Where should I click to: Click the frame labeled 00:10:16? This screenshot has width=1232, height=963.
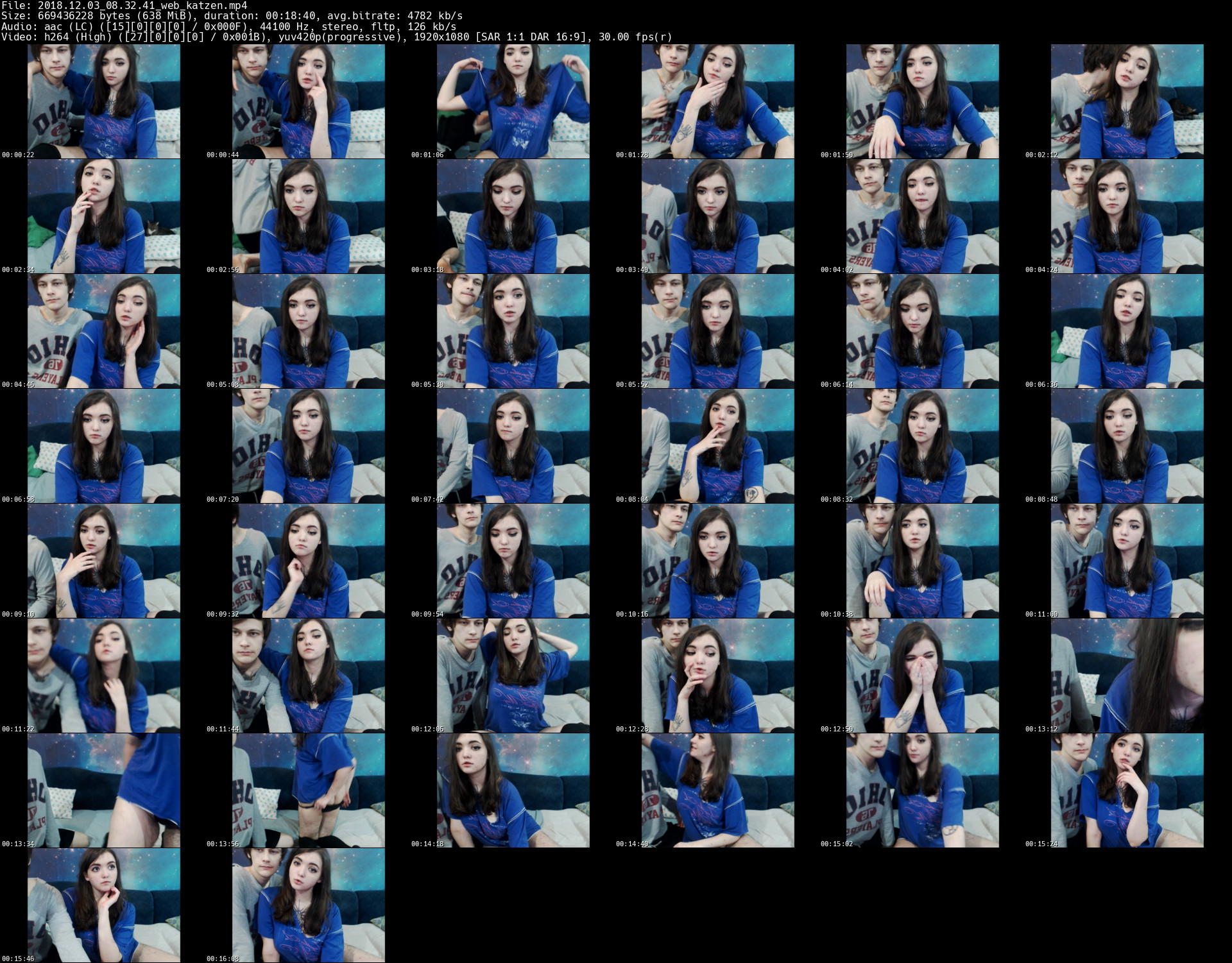coord(718,561)
